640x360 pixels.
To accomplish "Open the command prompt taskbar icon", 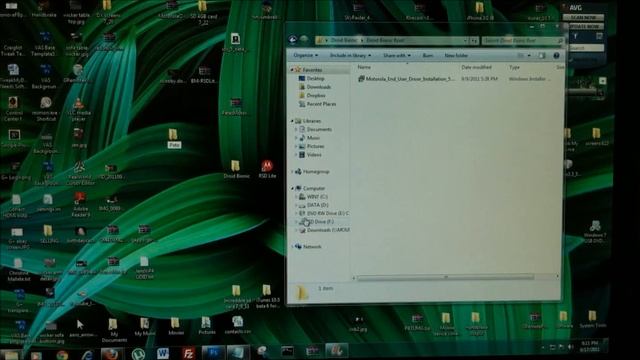I will point(287,351).
